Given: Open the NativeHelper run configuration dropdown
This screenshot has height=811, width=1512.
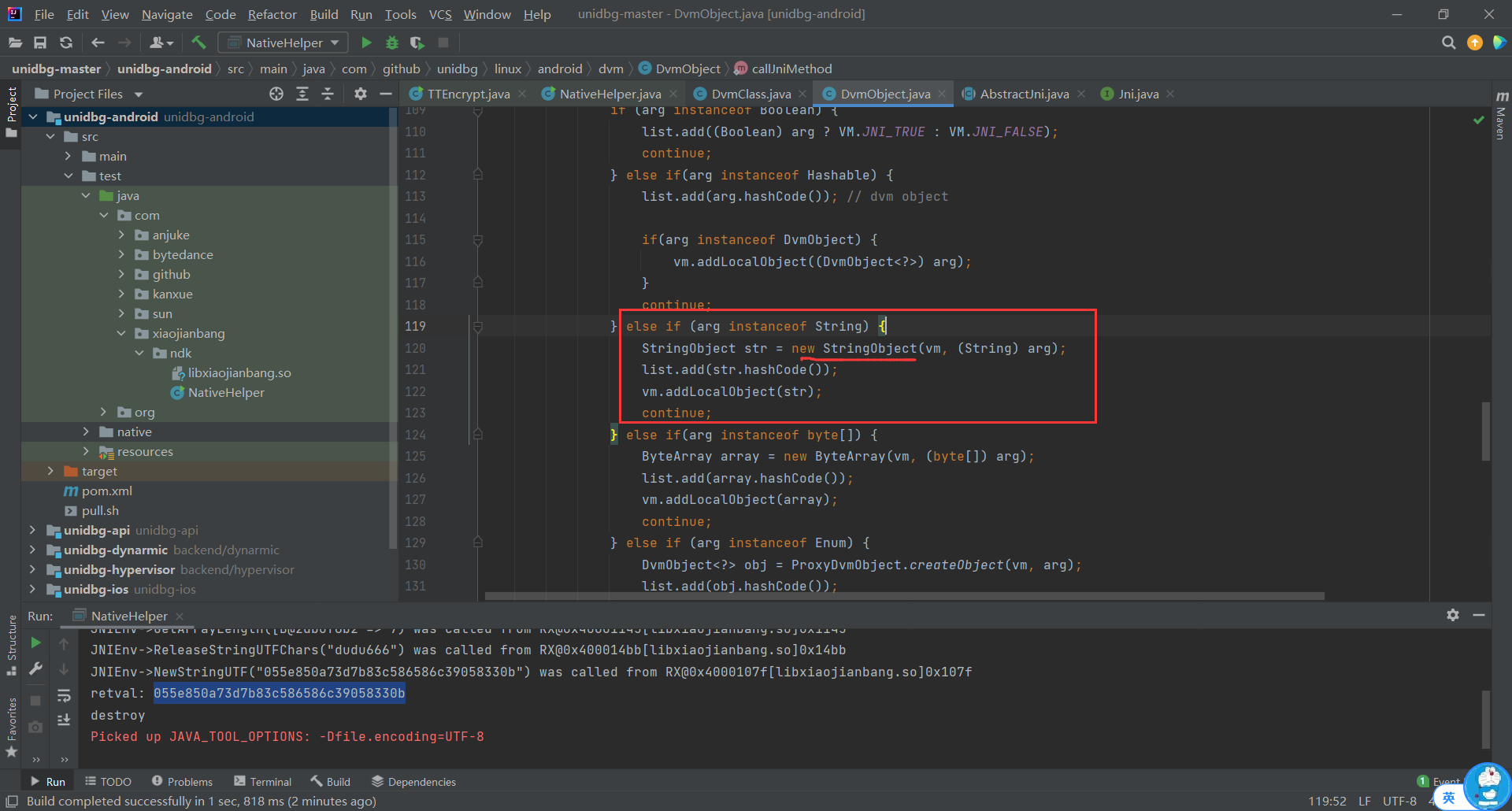Looking at the screenshot, I should 283,43.
